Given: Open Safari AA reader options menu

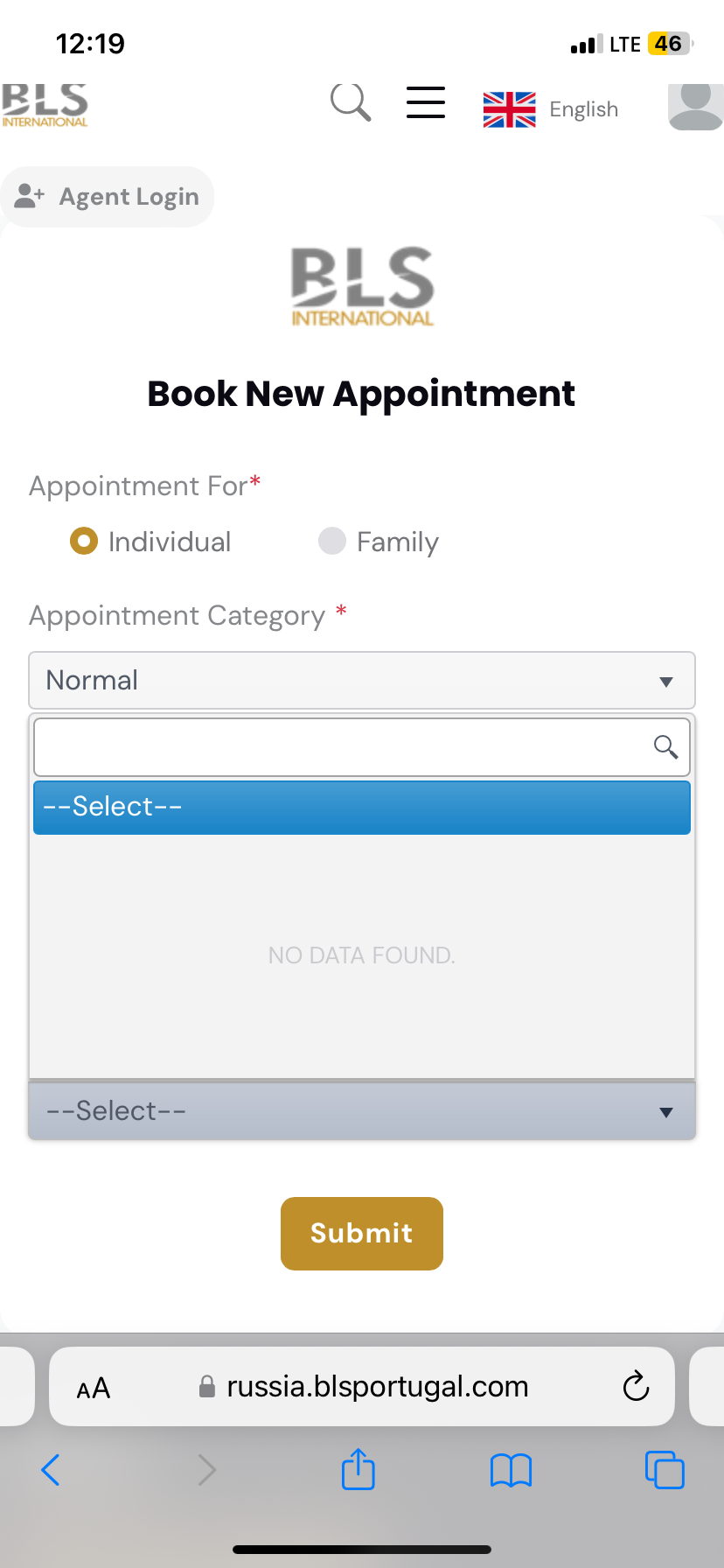Looking at the screenshot, I should [94, 1388].
